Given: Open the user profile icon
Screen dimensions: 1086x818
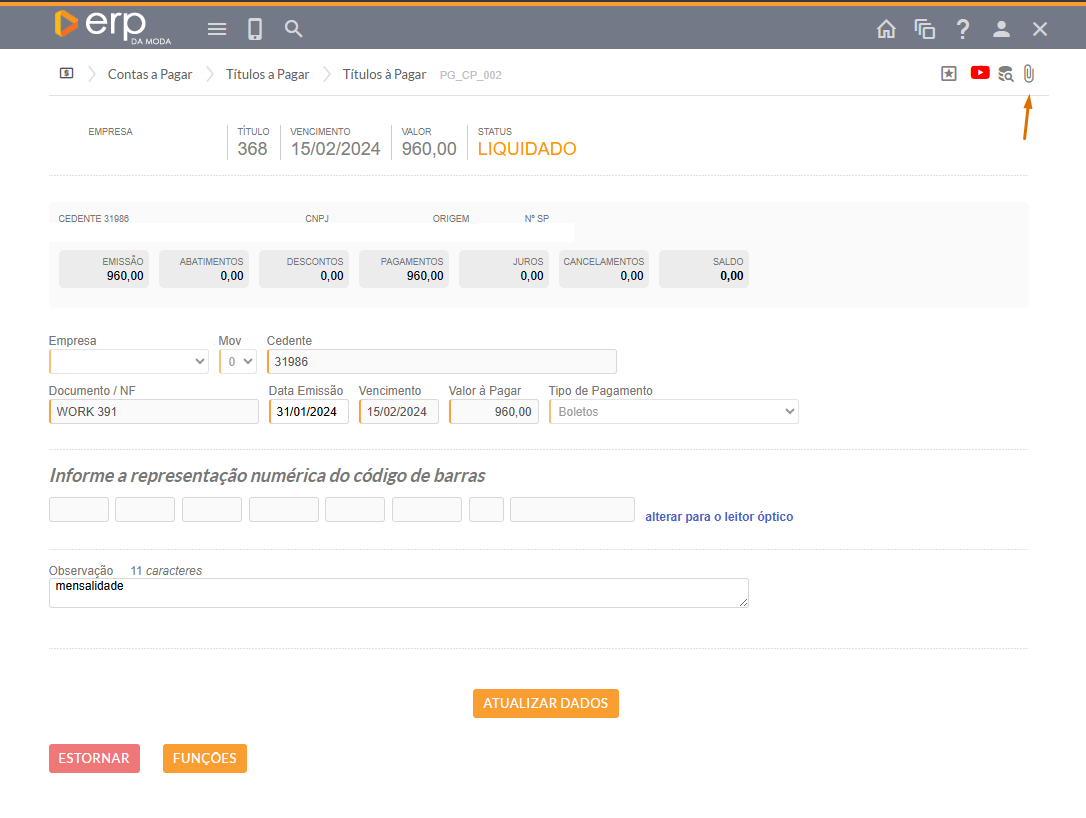Looking at the screenshot, I should [x=1001, y=29].
